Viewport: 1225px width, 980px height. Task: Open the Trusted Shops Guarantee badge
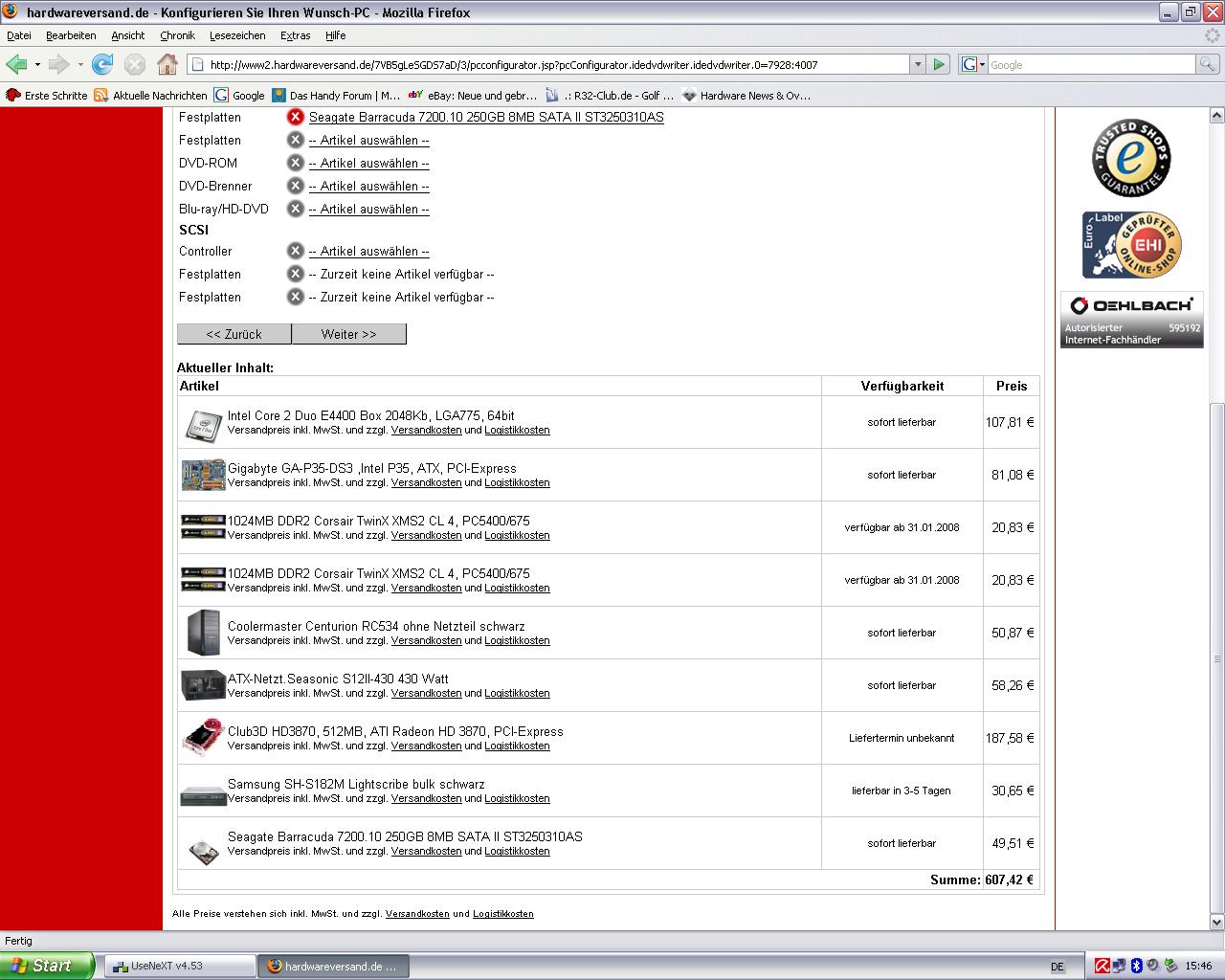1132,158
